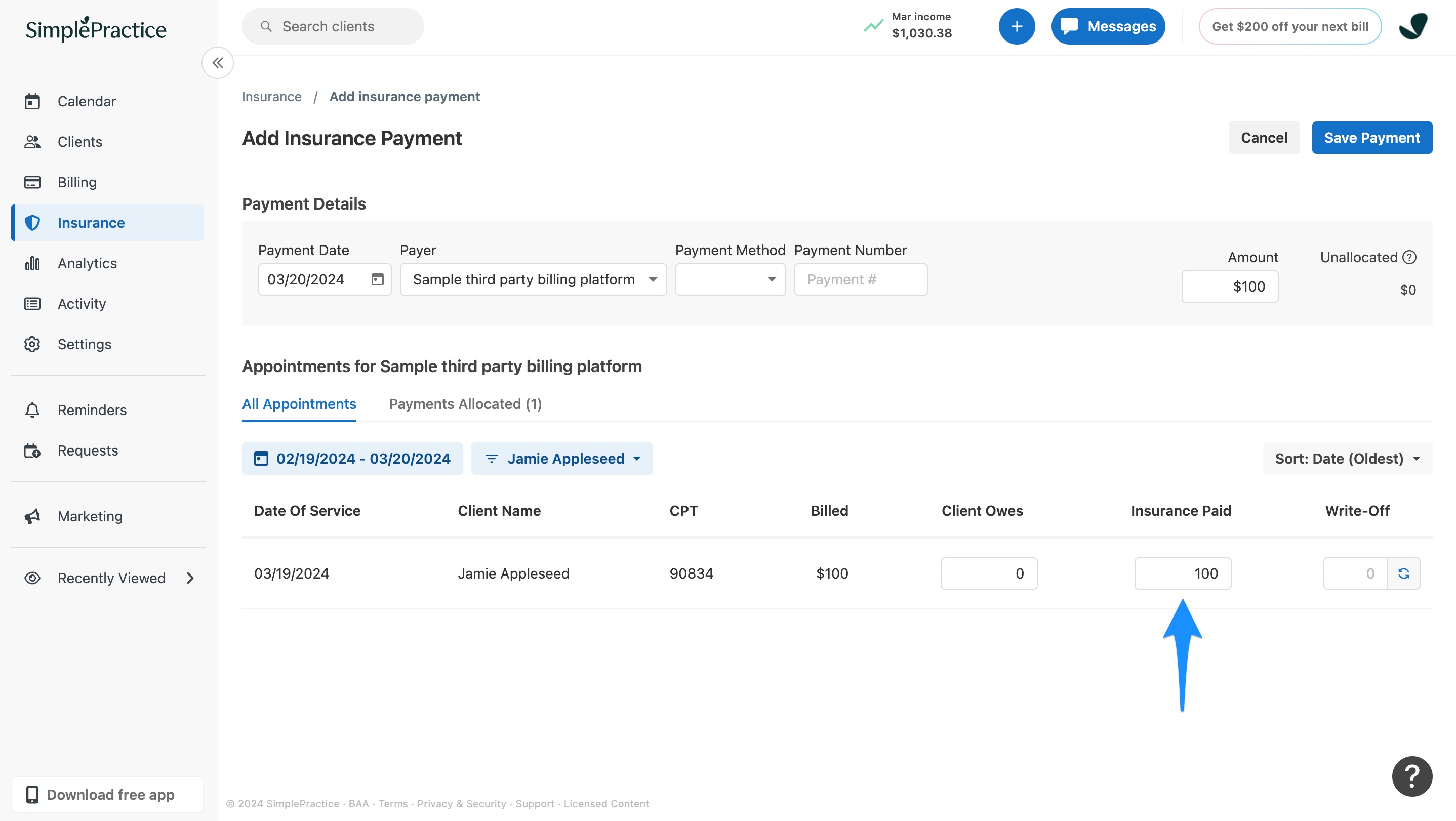
Task: Click the Recently Viewed eye icon
Action: [32, 578]
